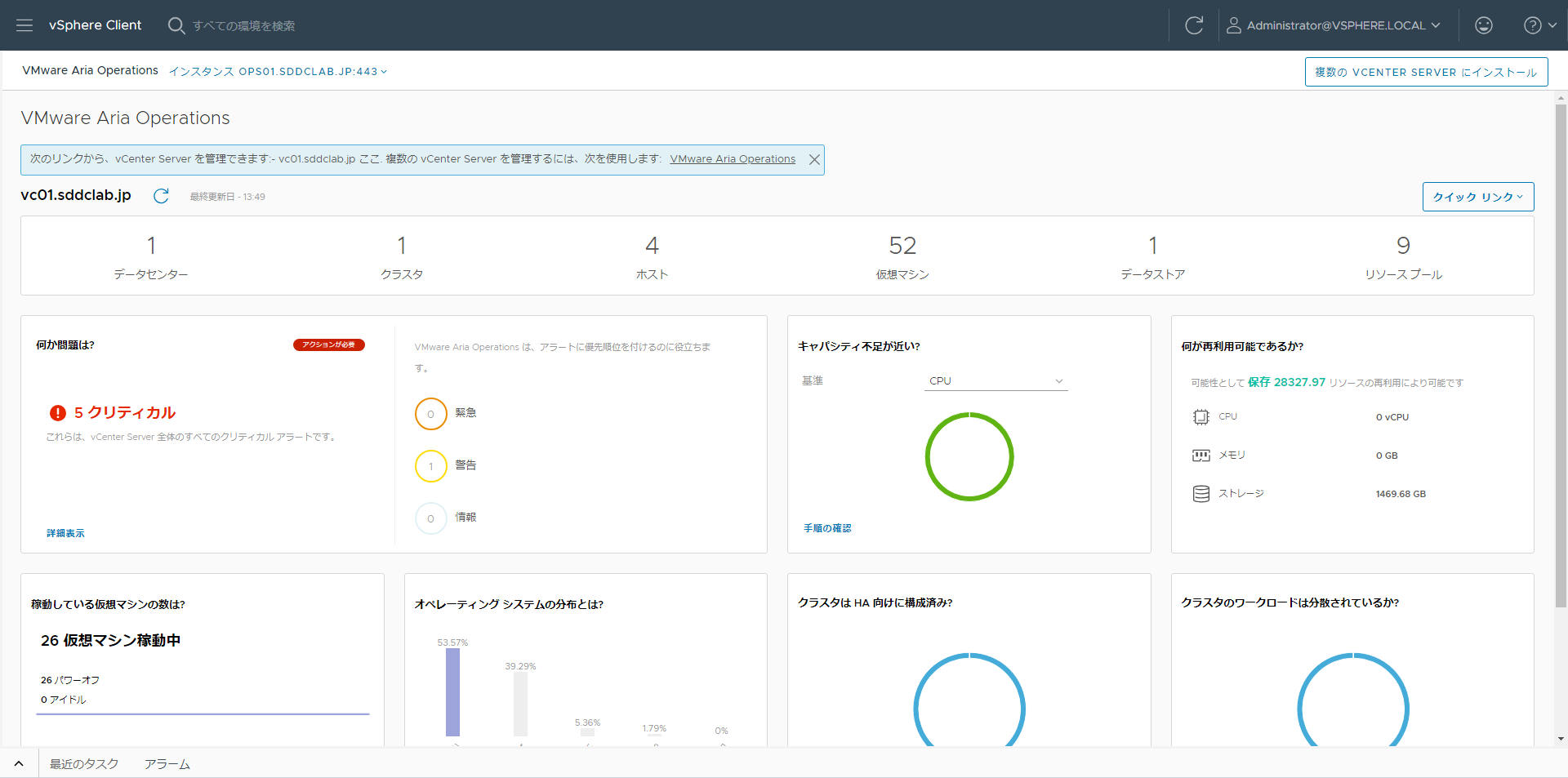Click the scrollbar down arrow
This screenshot has height=778, width=1568.
[1561, 739]
